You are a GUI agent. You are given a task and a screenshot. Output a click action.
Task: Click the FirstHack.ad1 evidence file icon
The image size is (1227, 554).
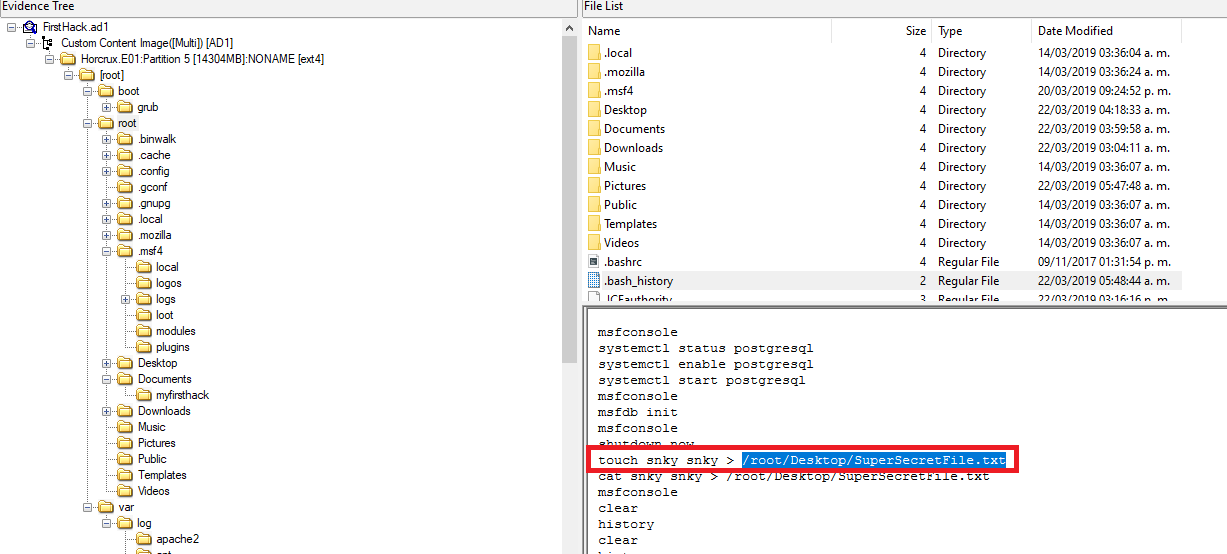click(30, 27)
